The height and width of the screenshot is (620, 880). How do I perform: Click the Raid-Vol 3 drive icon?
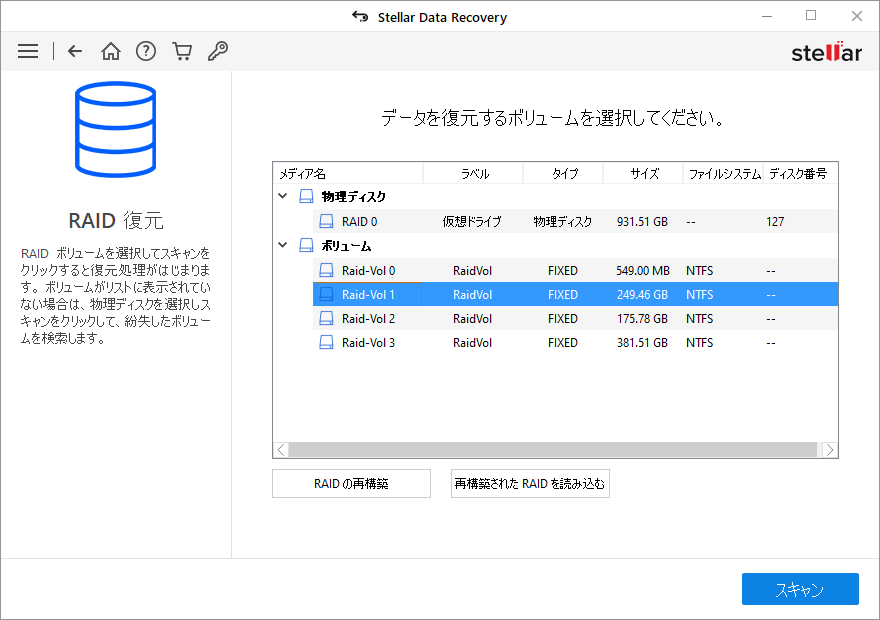point(326,343)
